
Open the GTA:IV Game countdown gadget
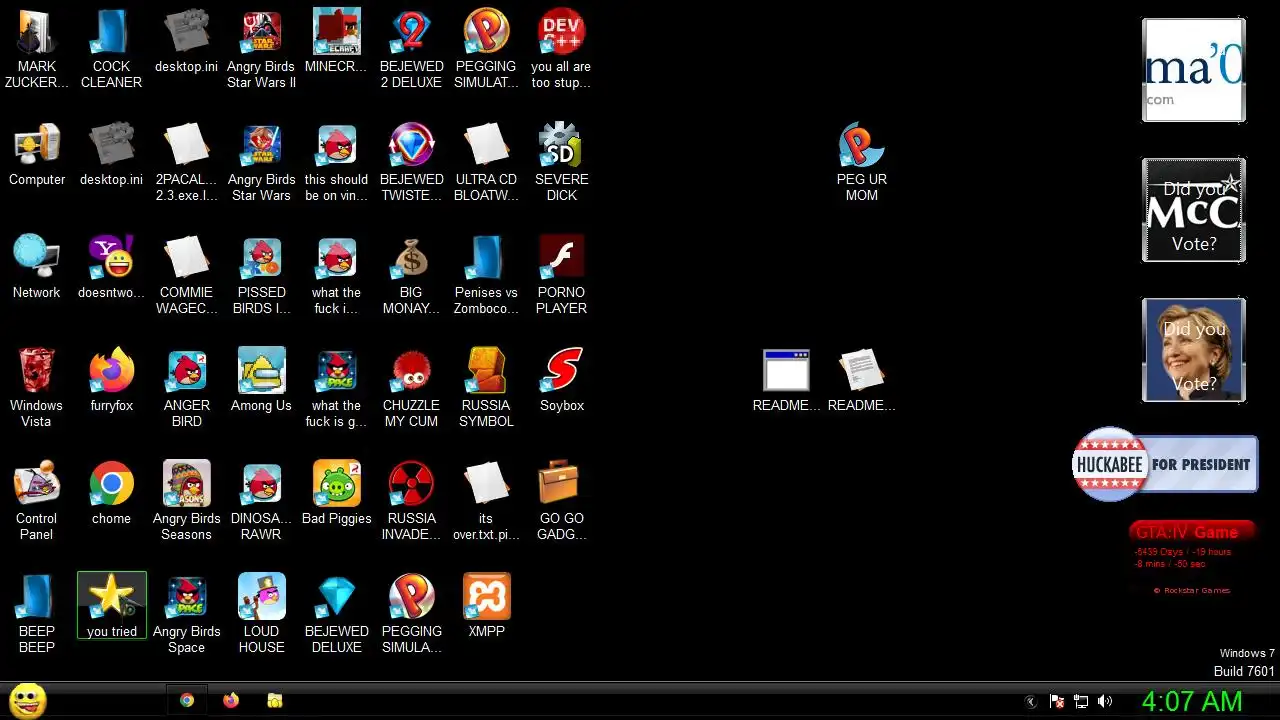pos(1191,558)
